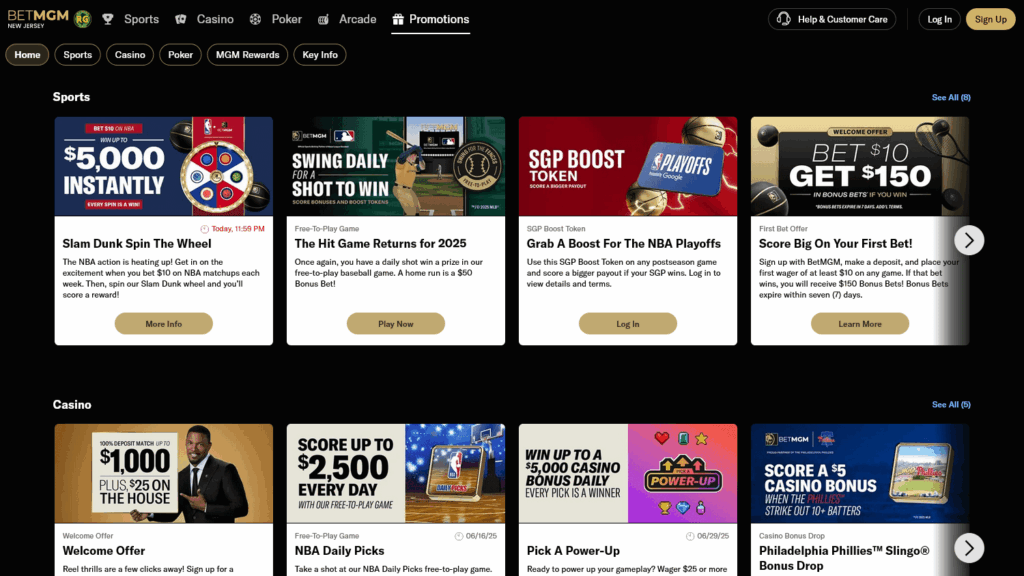Click the Poker chip icon
Viewport: 1024px width, 576px height.
pyautogui.click(x=256, y=19)
